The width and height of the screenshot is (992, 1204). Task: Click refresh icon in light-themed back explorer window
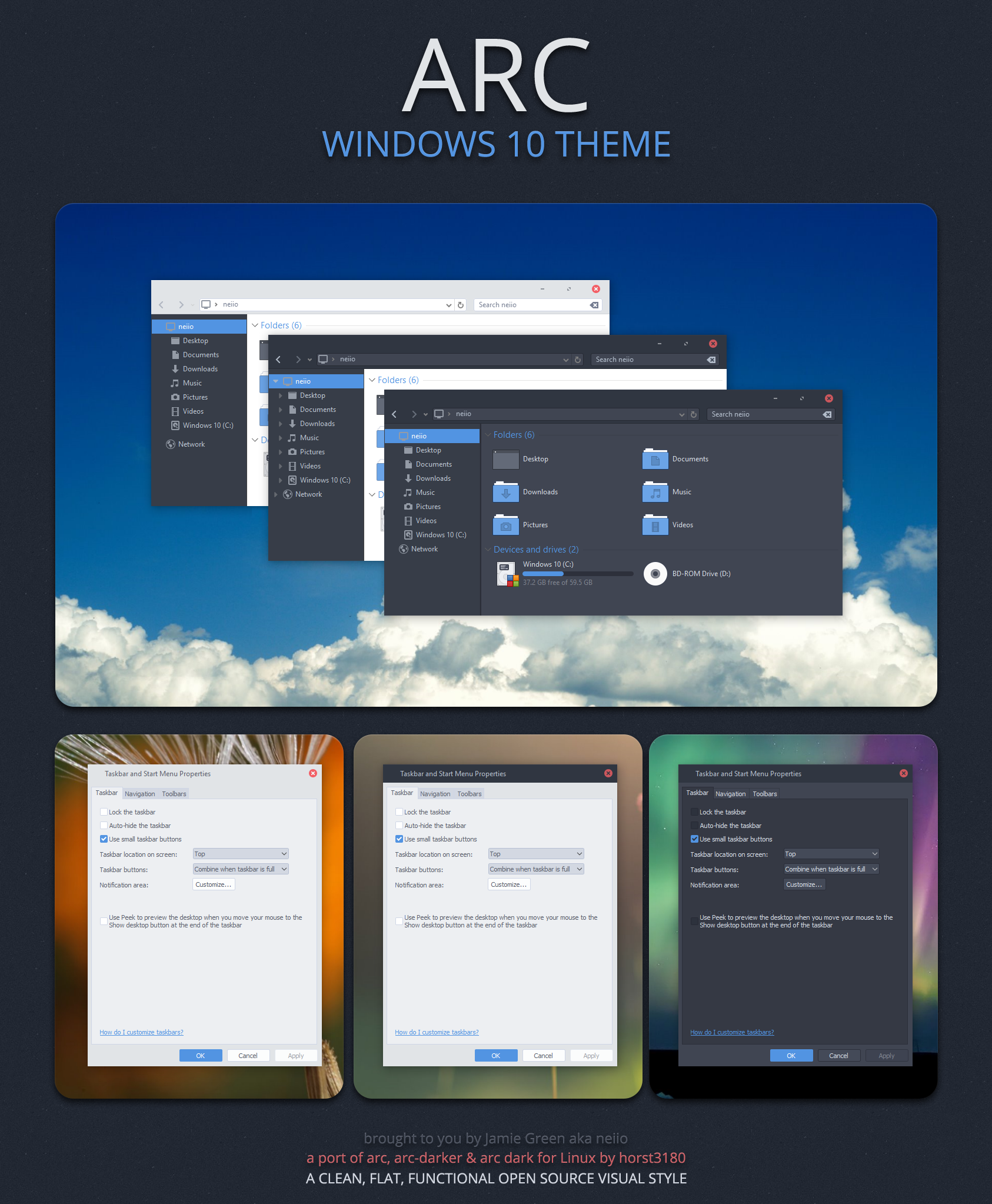click(x=461, y=305)
